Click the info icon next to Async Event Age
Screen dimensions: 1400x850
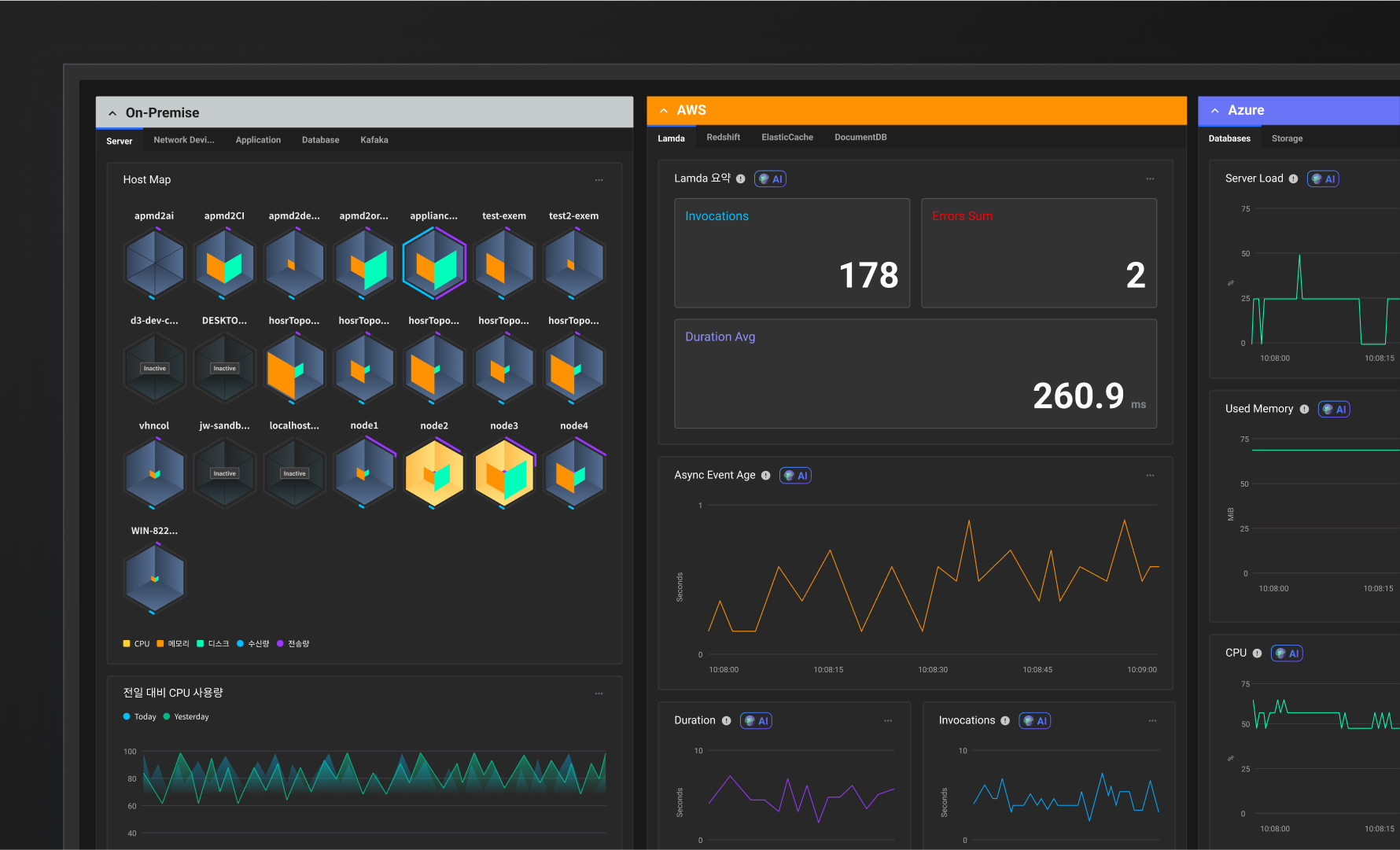tap(765, 476)
